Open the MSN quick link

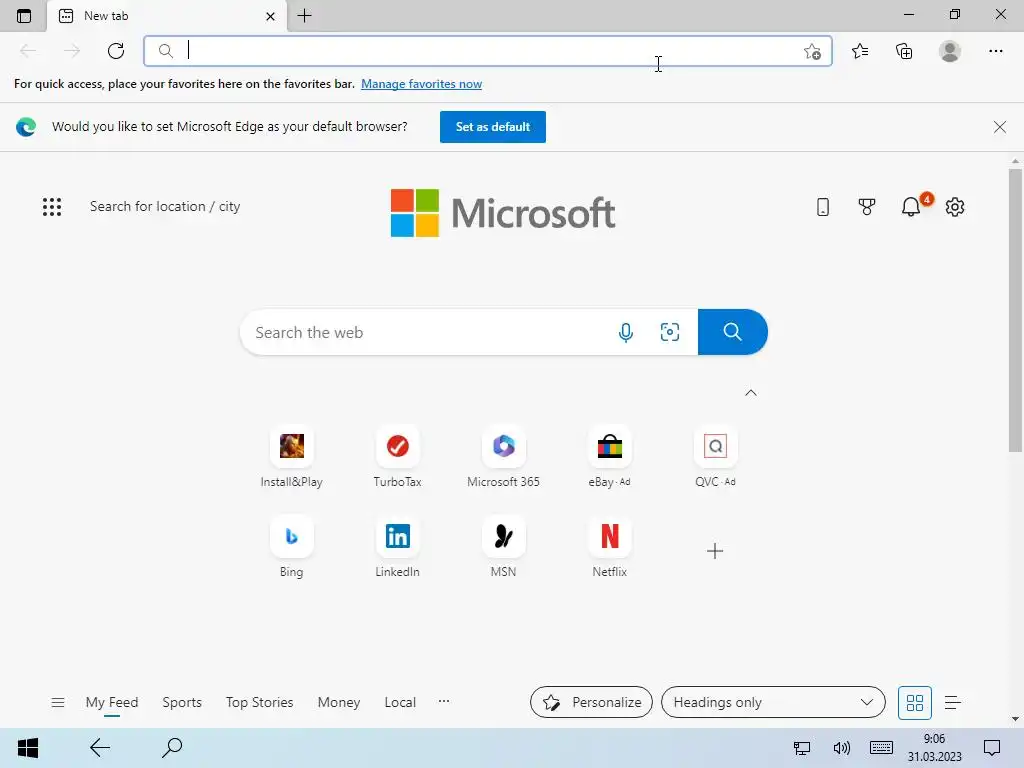(503, 547)
